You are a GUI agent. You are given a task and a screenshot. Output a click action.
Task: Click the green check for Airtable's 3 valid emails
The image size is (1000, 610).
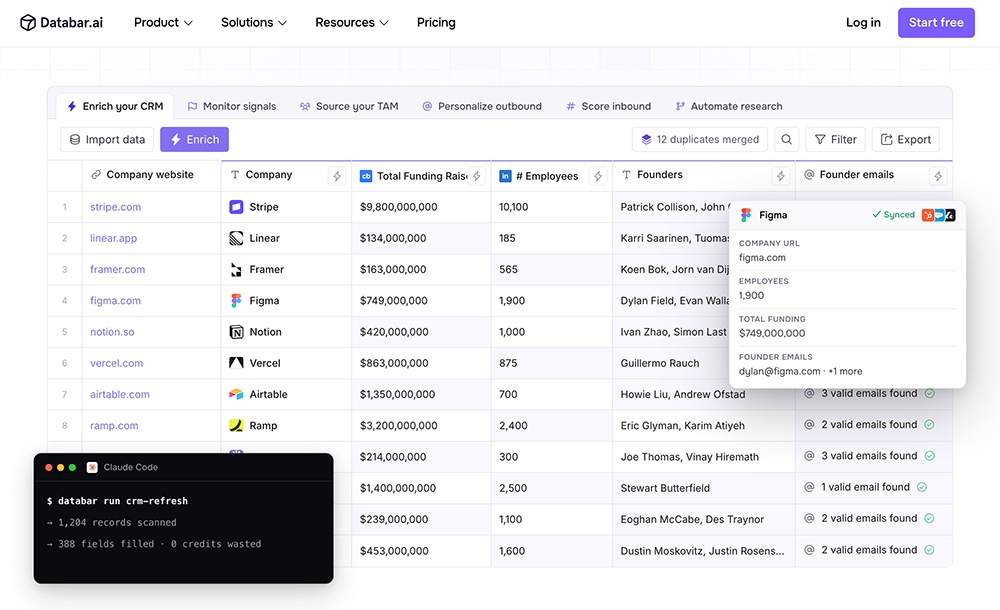tap(930, 394)
